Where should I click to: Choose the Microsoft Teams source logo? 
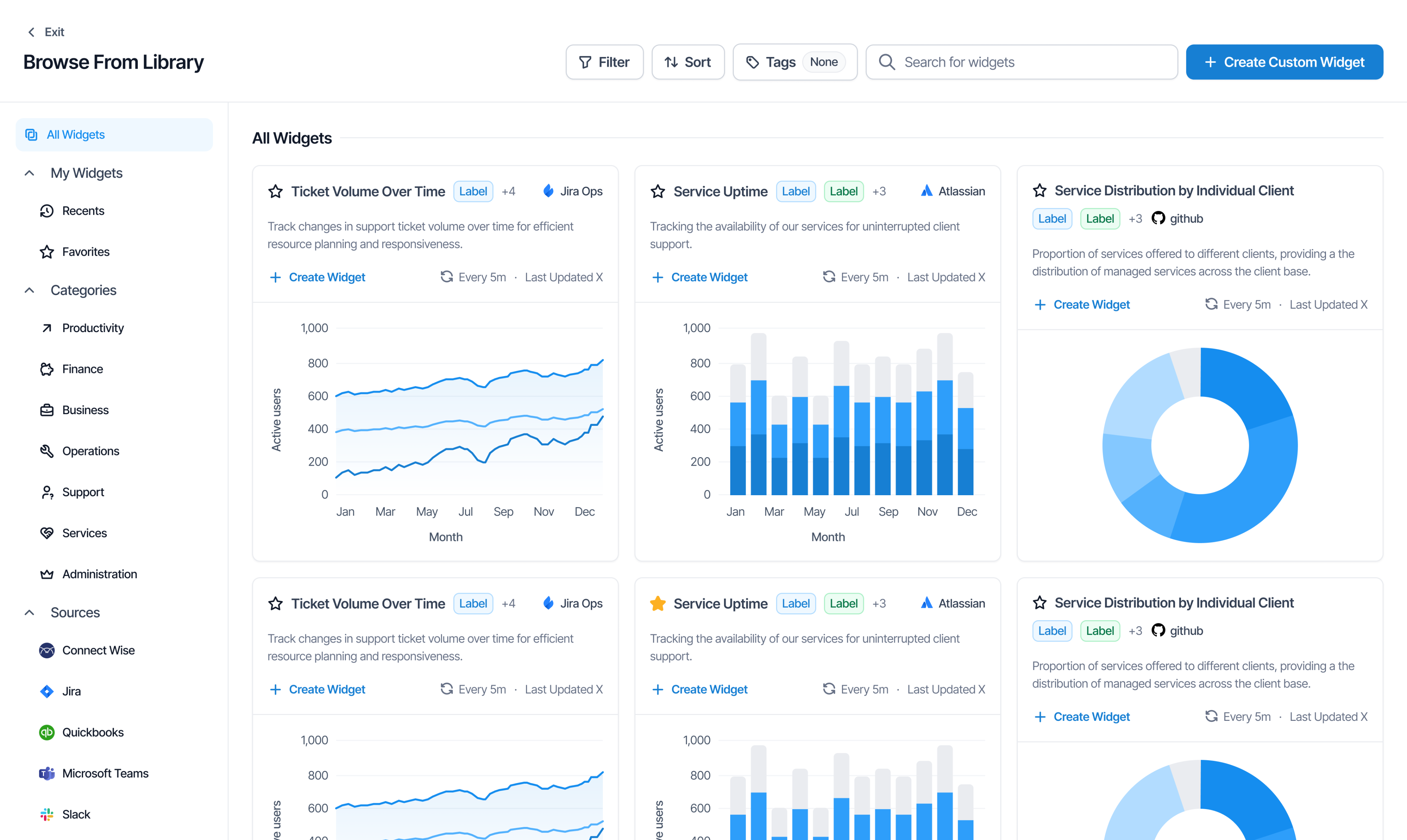click(47, 773)
